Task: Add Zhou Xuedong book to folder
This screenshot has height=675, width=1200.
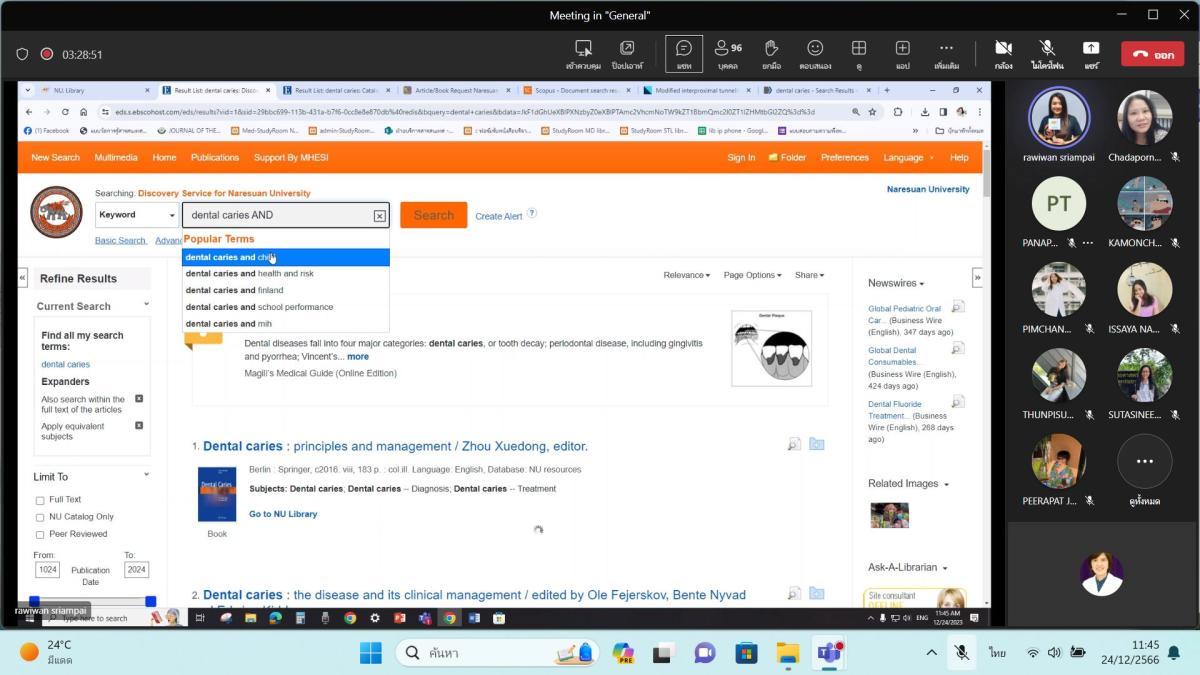Action: tap(817, 444)
